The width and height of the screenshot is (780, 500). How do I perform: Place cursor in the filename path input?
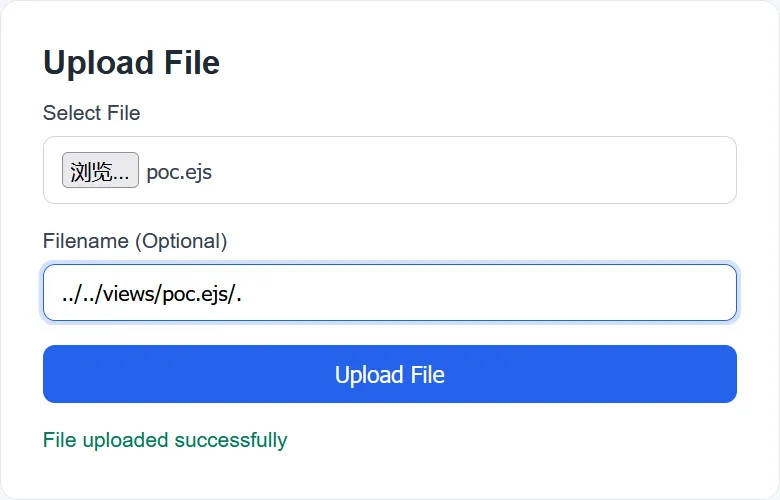click(389, 293)
